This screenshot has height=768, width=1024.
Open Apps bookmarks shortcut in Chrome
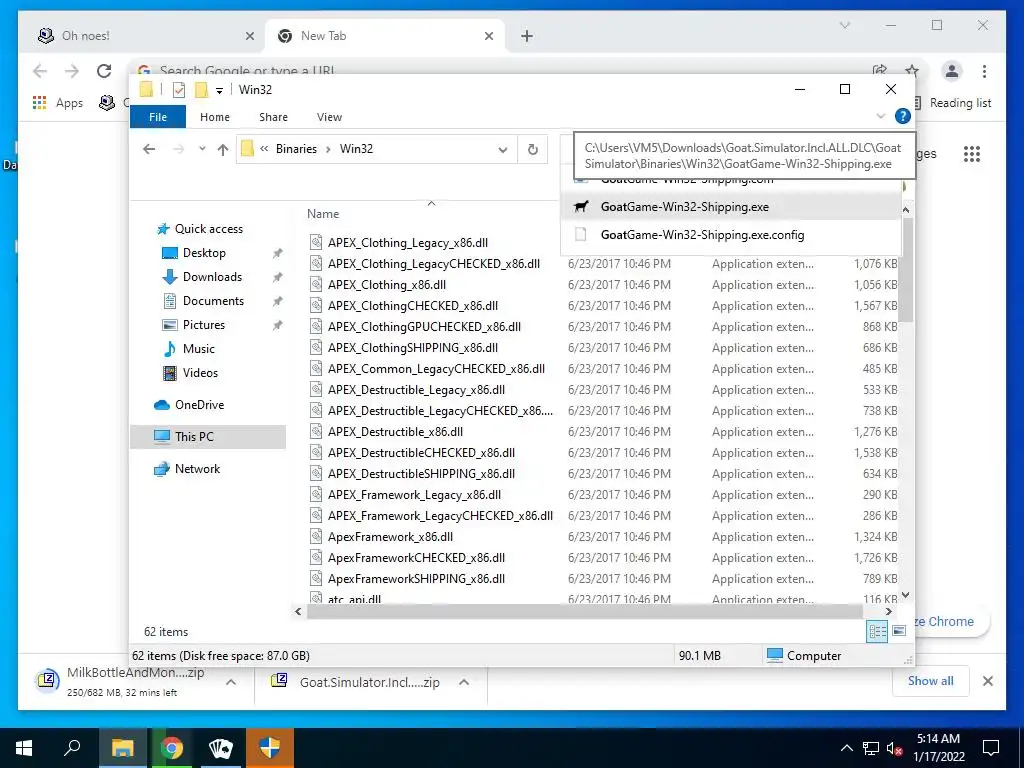58,103
